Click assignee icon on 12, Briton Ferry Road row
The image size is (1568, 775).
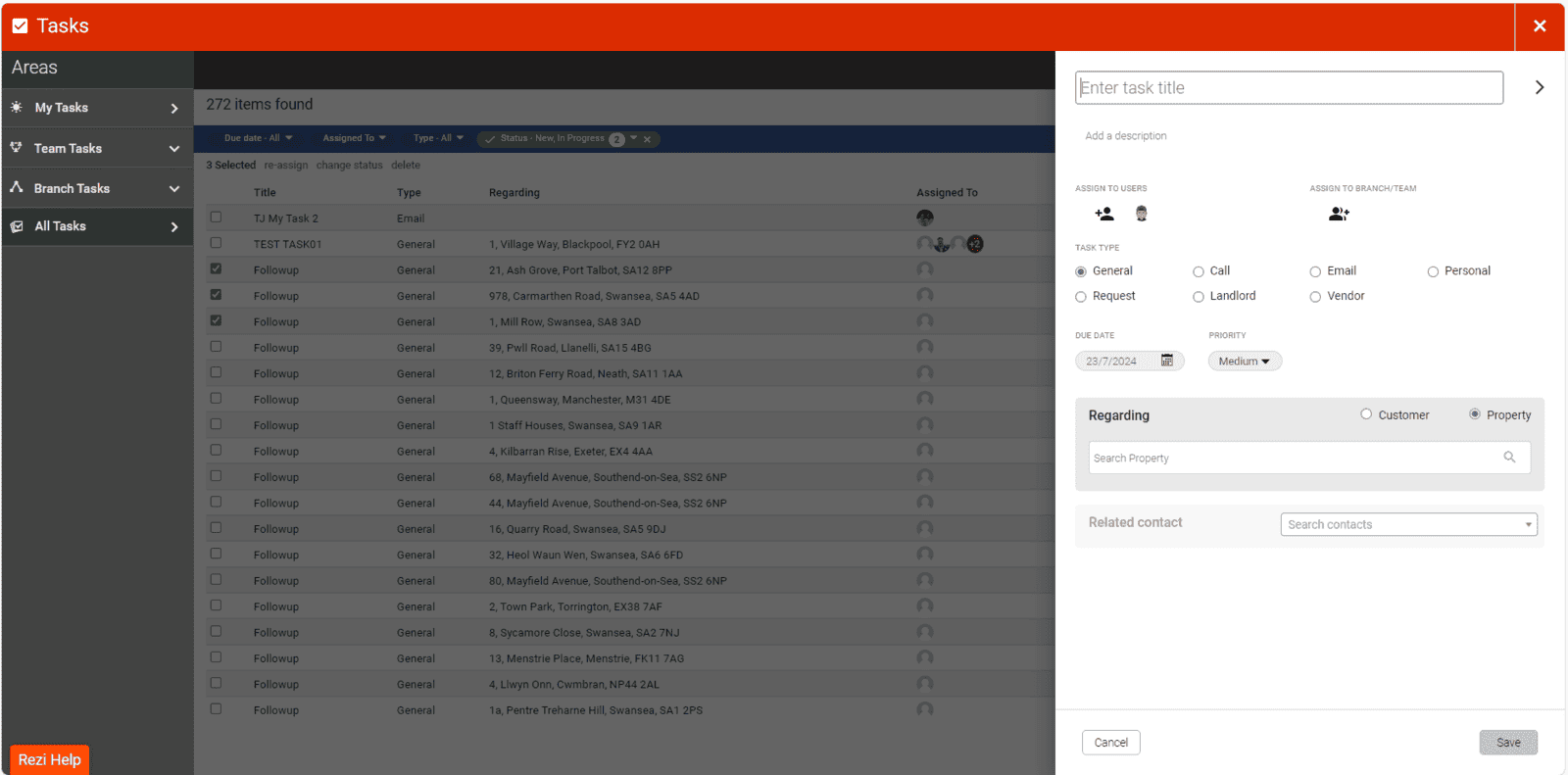[925, 373]
